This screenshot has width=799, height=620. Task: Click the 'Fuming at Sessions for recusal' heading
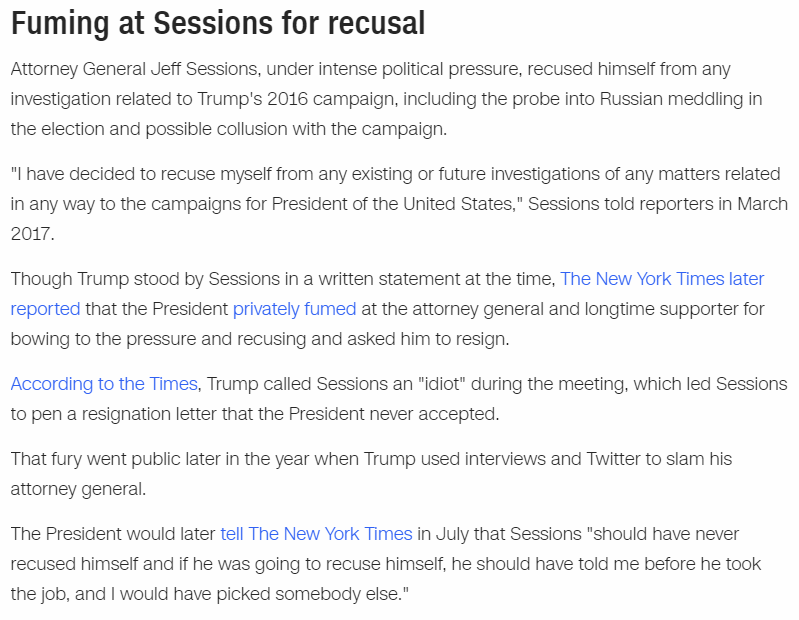click(218, 23)
